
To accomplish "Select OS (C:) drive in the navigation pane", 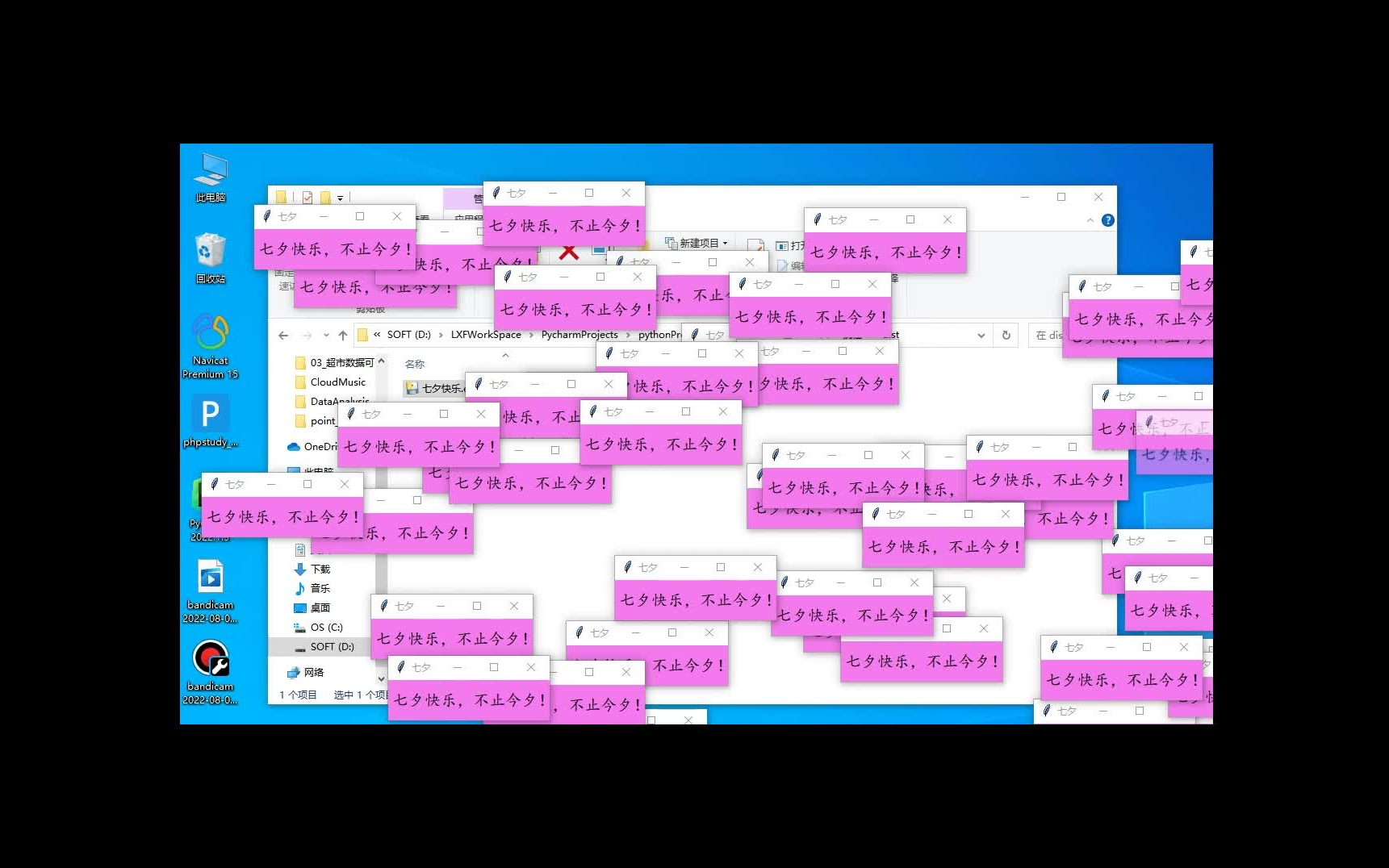I will [x=319, y=628].
